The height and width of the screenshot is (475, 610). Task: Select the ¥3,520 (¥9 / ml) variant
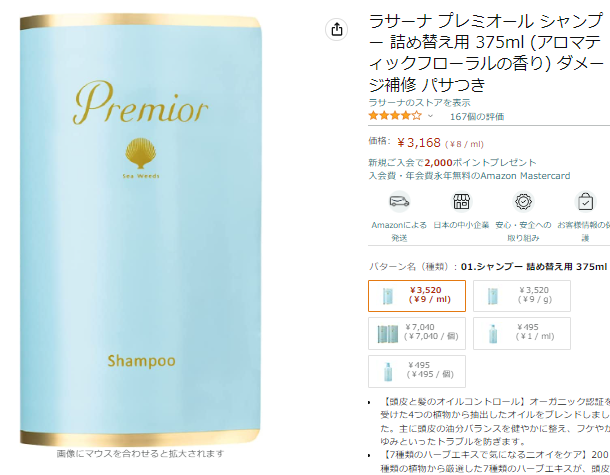coord(417,296)
